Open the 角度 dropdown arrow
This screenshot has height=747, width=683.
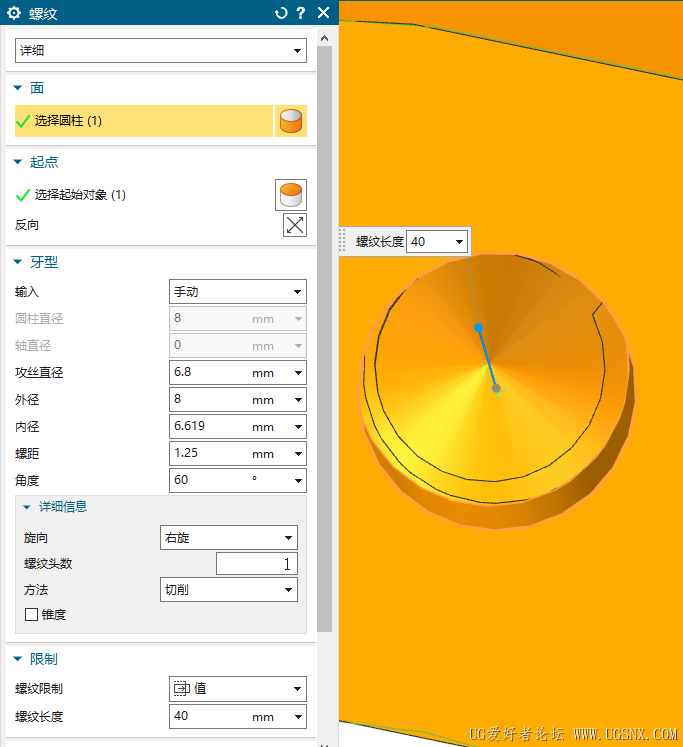pos(298,481)
